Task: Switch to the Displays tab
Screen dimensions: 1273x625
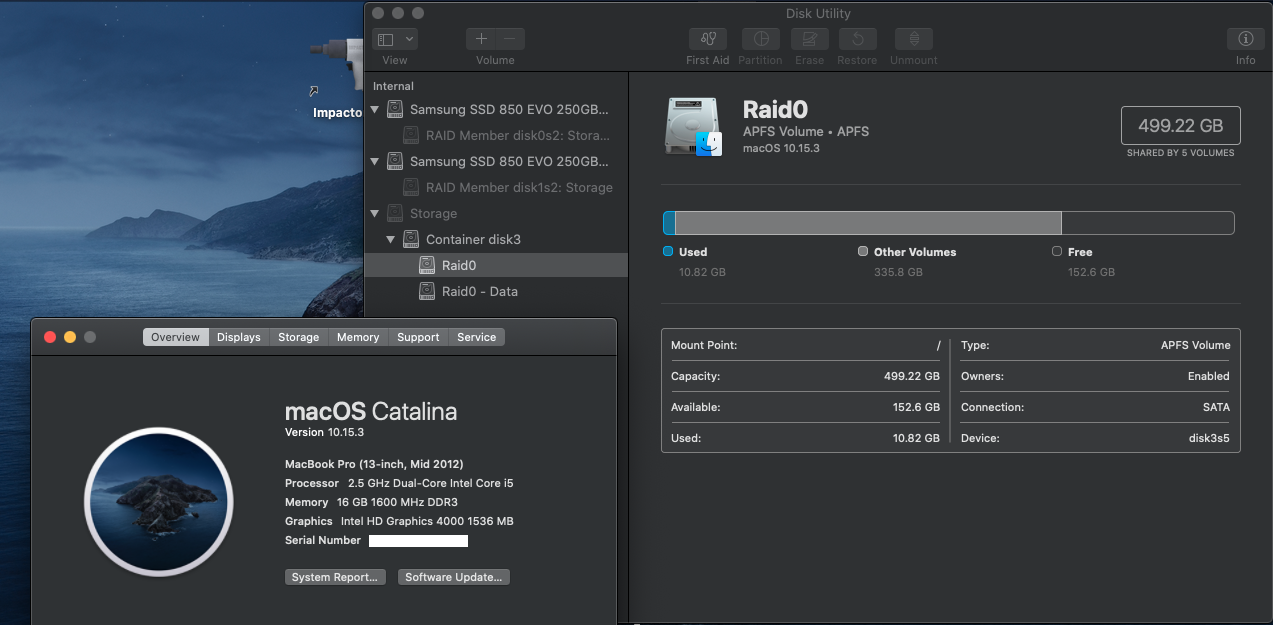Action: [239, 337]
